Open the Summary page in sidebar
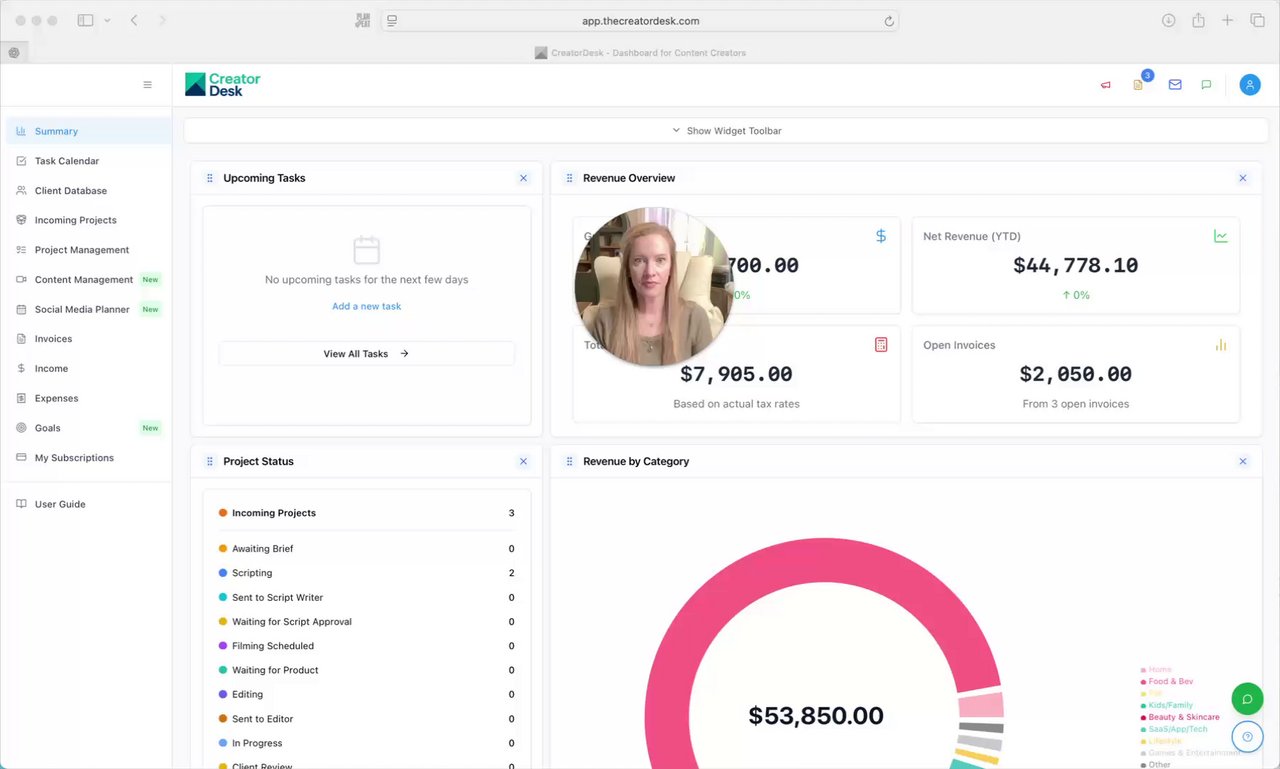Viewport: 1280px width, 769px height. (x=88, y=131)
